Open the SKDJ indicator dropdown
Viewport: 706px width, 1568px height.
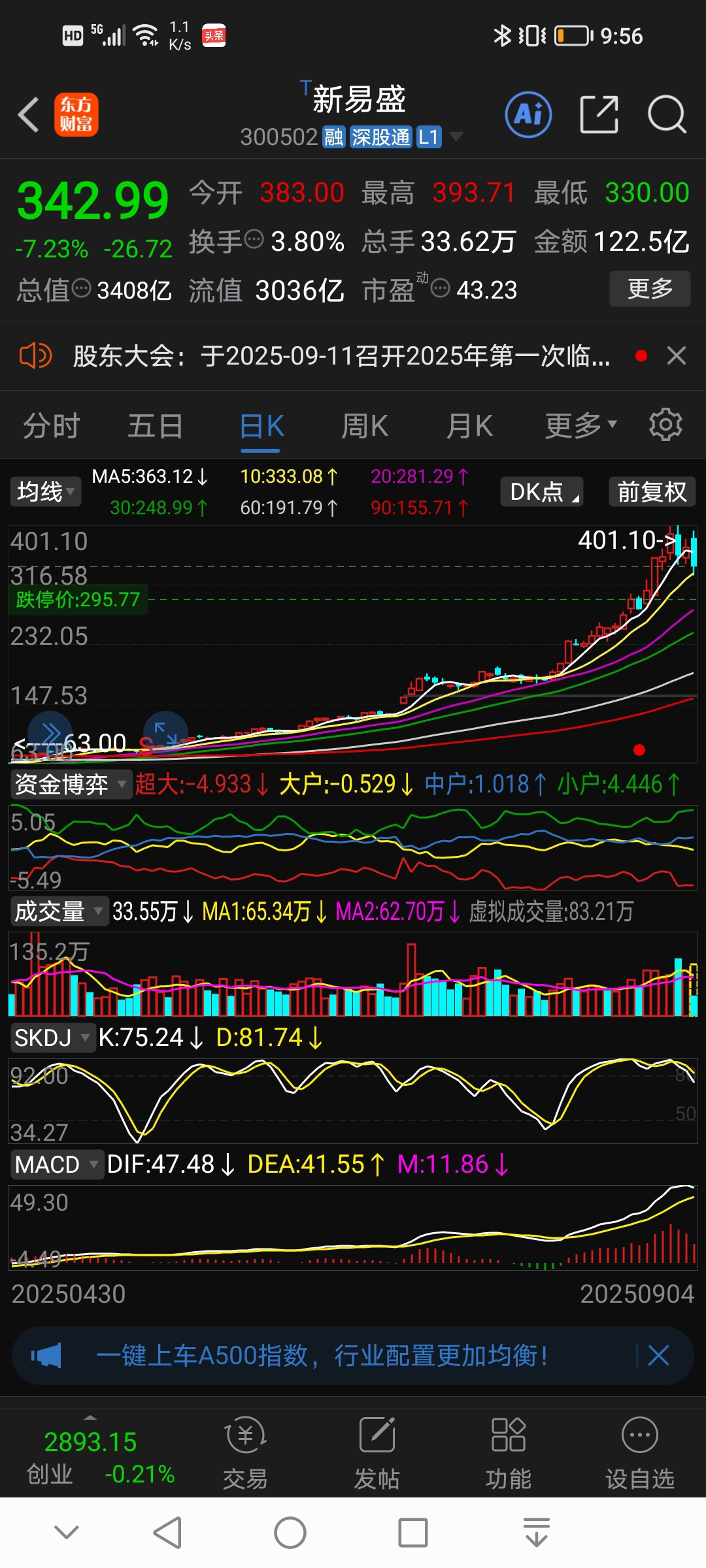coord(52,1037)
